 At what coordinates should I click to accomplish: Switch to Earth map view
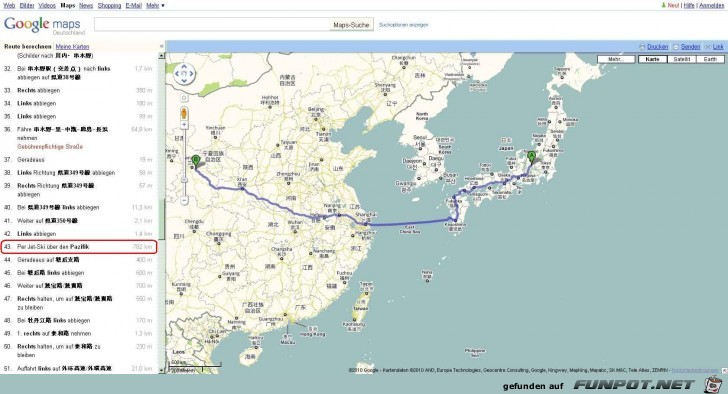[x=710, y=59]
